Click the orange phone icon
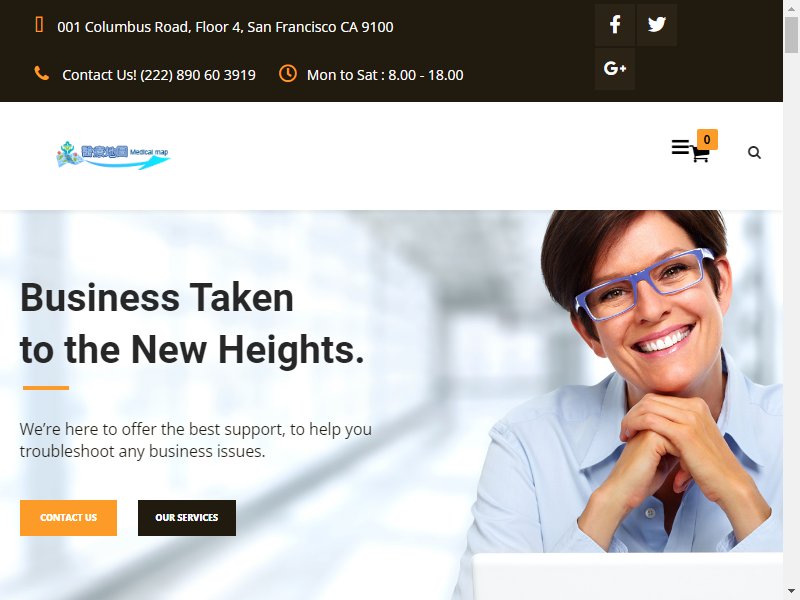This screenshot has width=800, height=600. (41, 73)
